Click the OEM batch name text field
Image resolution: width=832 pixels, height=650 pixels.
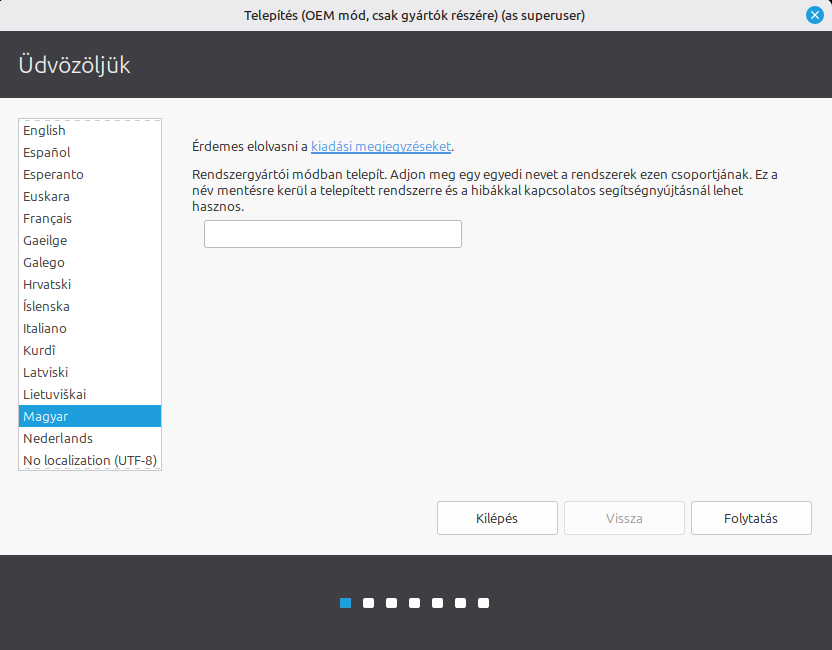[332, 234]
